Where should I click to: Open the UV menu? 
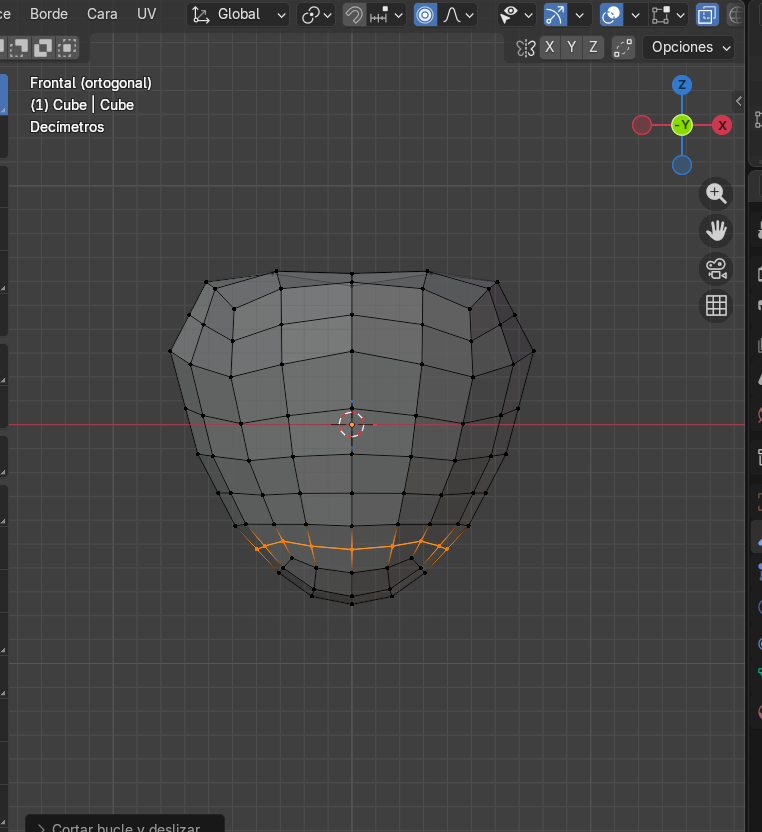pyautogui.click(x=146, y=14)
